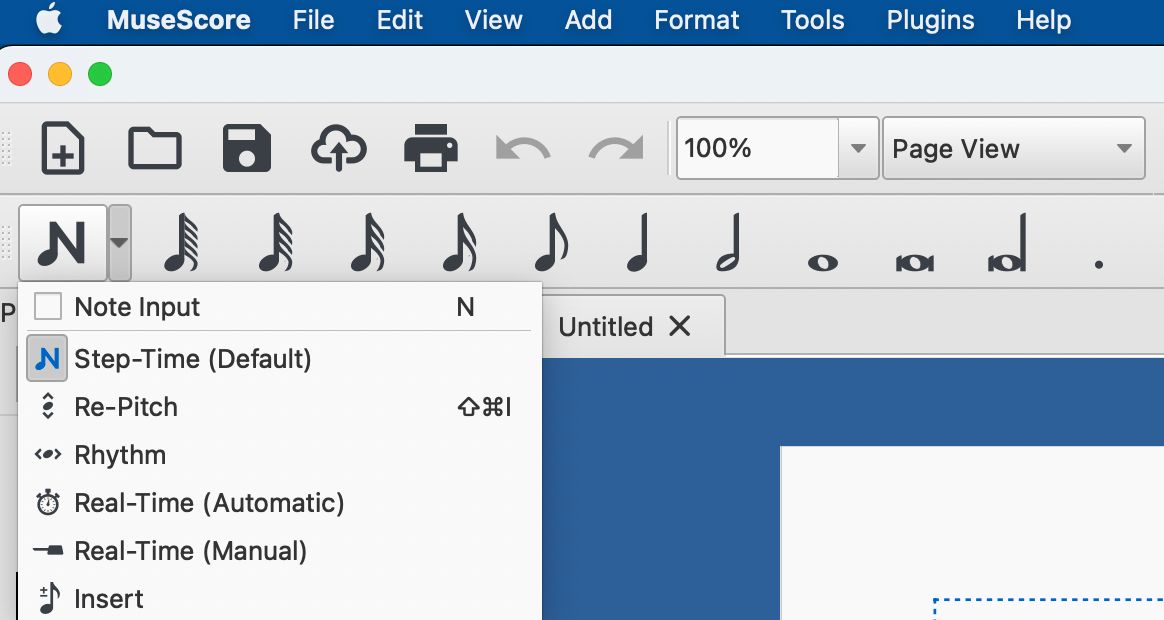Select the quarter note duration
This screenshot has height=620, width=1164.
[x=639, y=242]
